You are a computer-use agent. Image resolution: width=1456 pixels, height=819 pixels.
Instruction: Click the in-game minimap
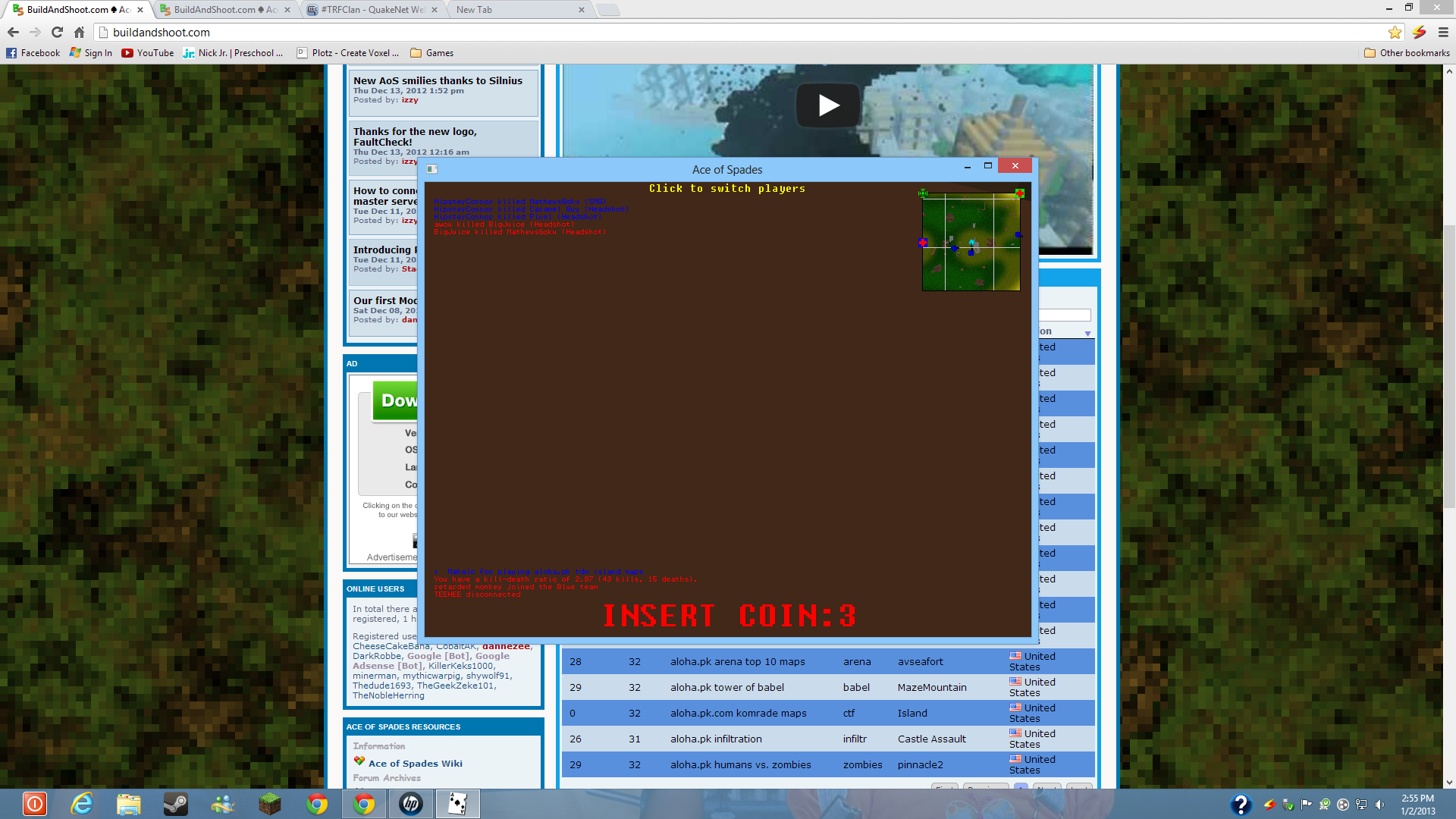pos(971,242)
